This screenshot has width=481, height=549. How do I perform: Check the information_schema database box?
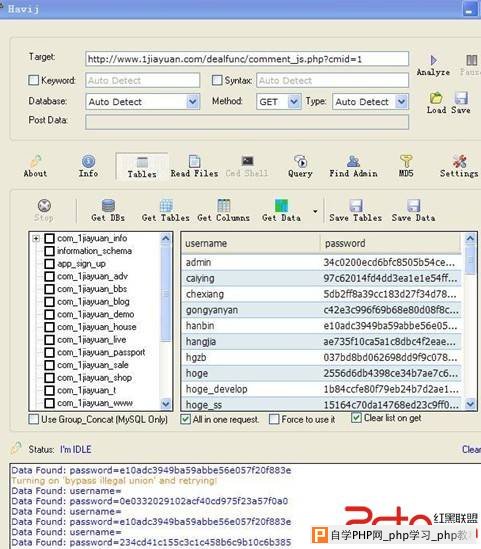(x=49, y=251)
